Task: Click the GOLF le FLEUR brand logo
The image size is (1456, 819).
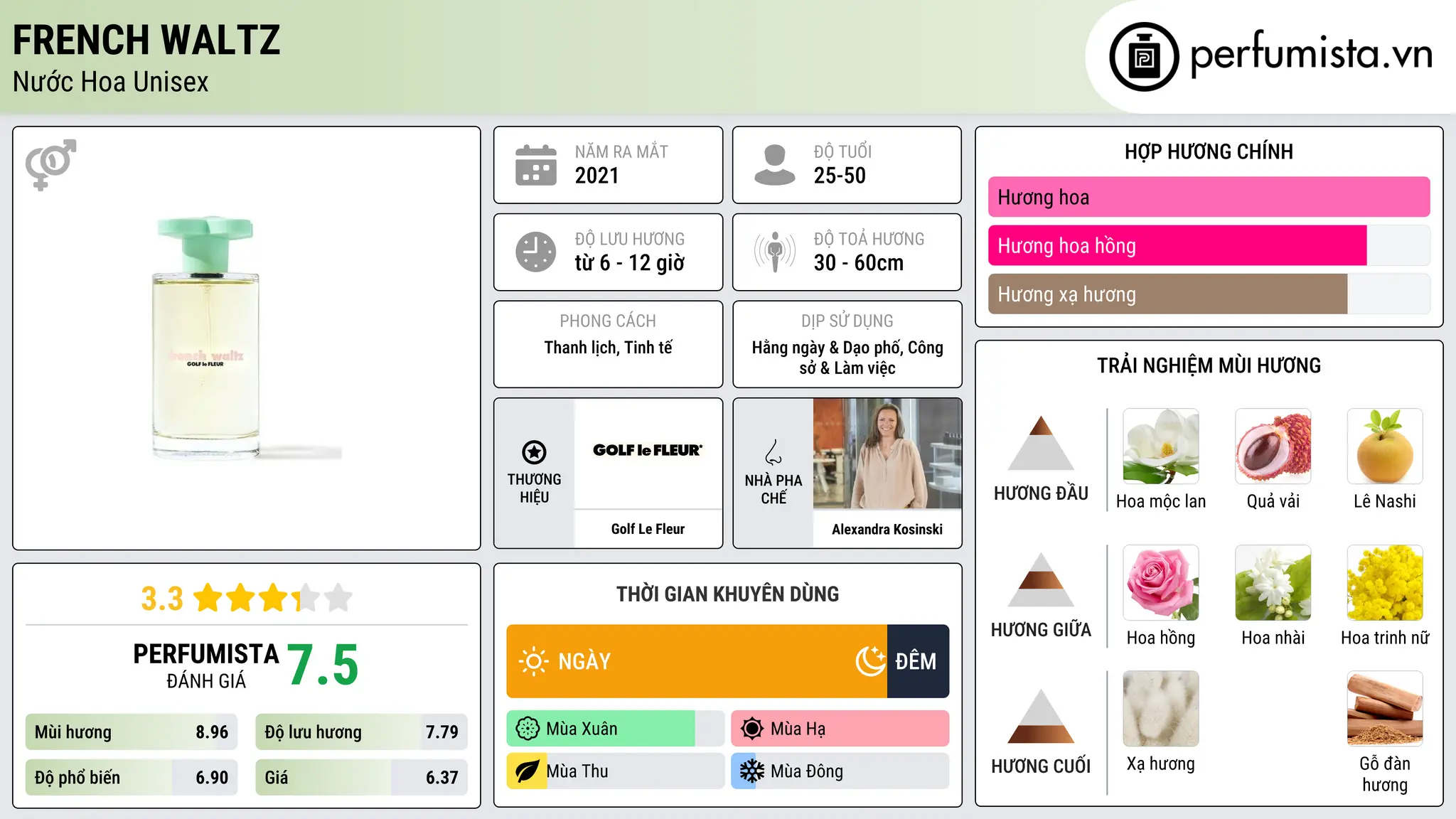Action: click(x=648, y=450)
